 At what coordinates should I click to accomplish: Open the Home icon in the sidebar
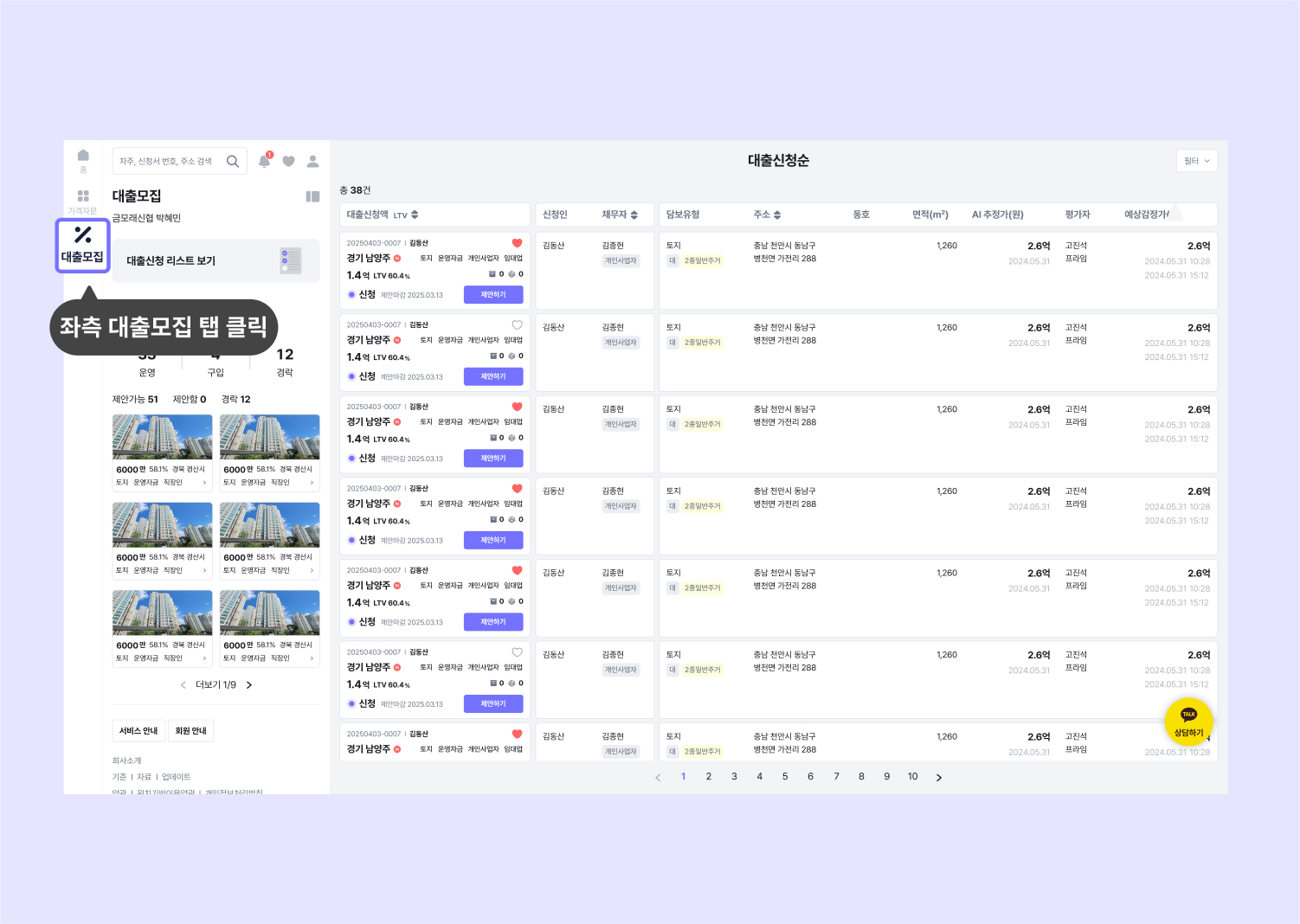[83, 156]
